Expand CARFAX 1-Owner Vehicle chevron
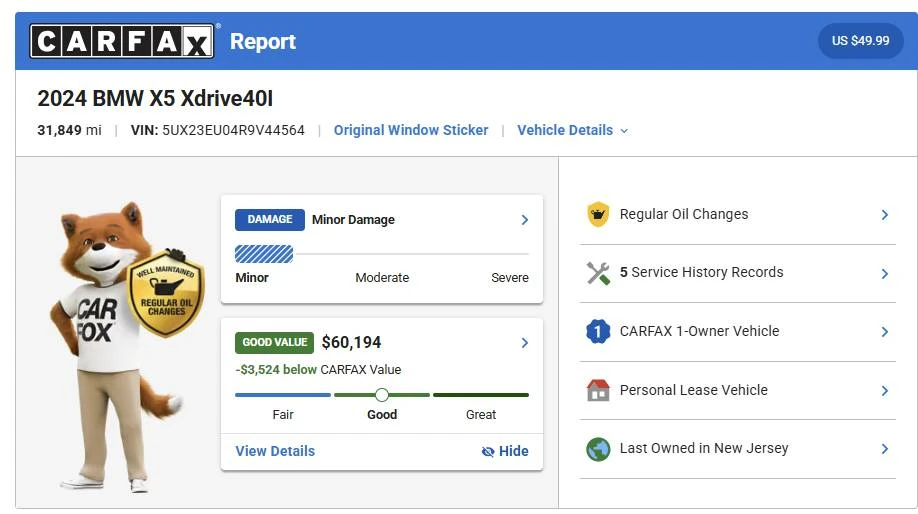Screen dimensions: 918x514 pyautogui.click(x=885, y=332)
